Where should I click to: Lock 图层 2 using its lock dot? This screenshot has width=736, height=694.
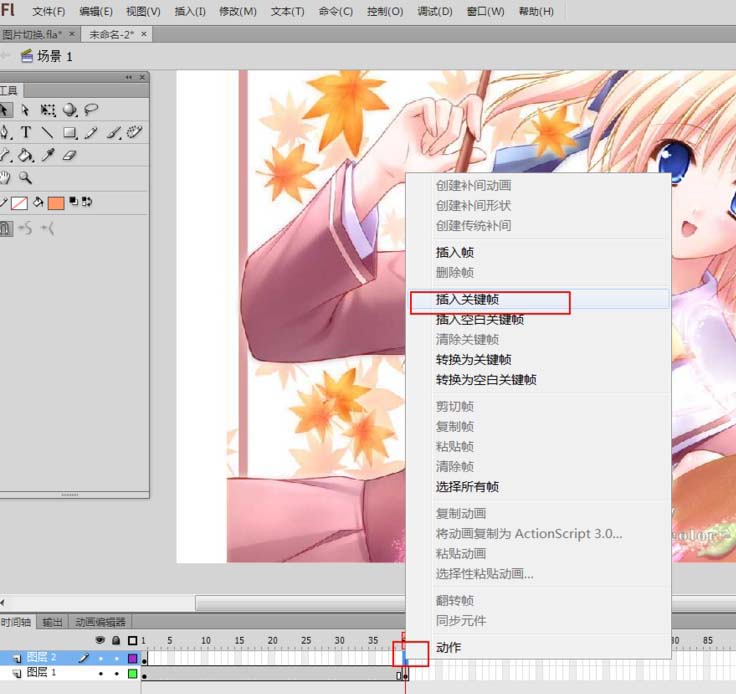pos(116,658)
